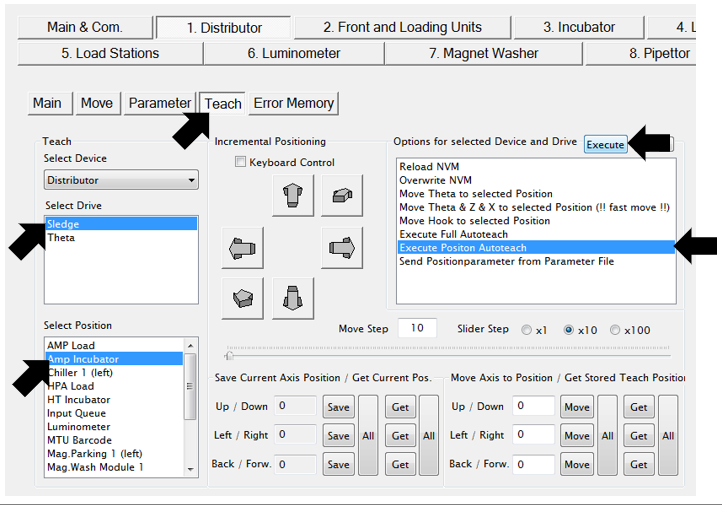
Task: Click the move-up arrow in Incremental Positioning
Action: point(292,195)
